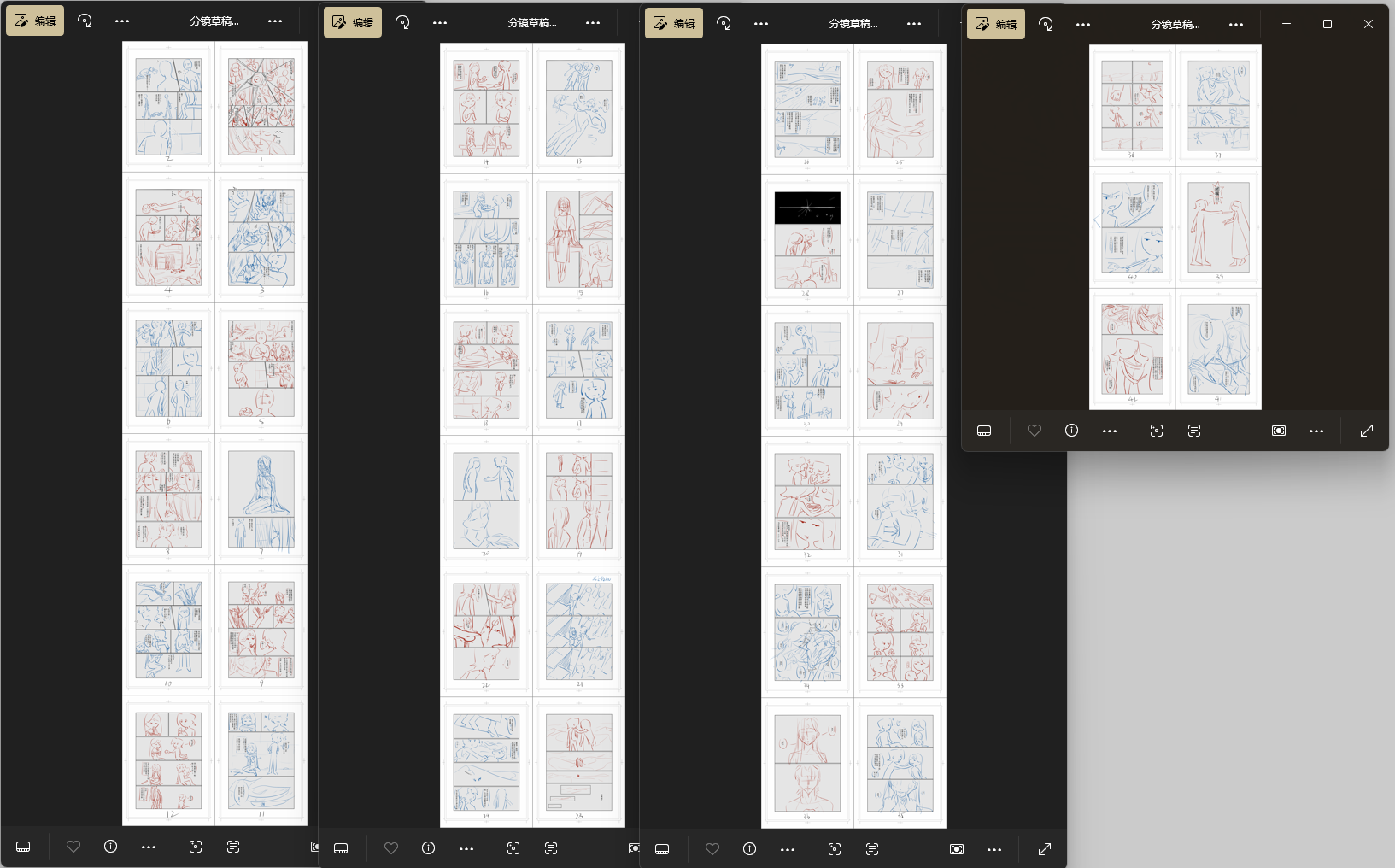Click the 分镜草稿 file title in the second window
The height and width of the screenshot is (868, 1395).
point(531,23)
